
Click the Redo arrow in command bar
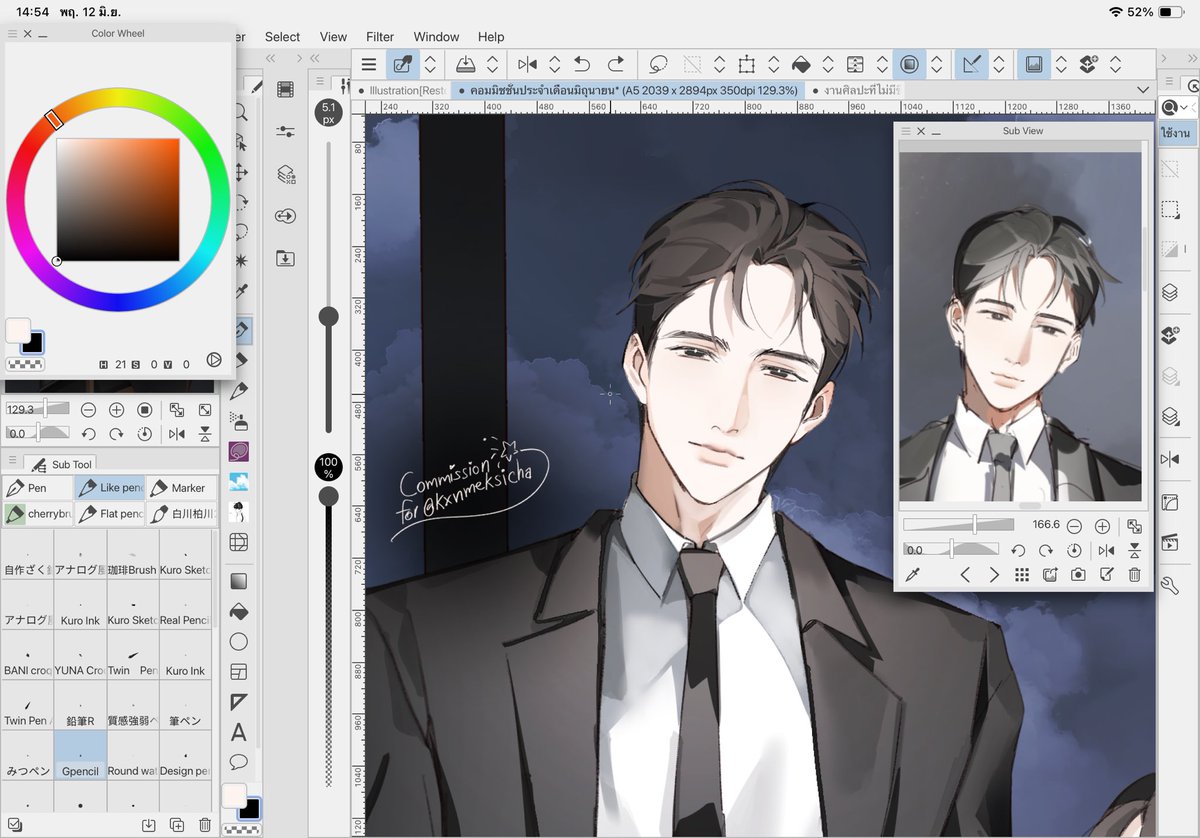(616, 64)
